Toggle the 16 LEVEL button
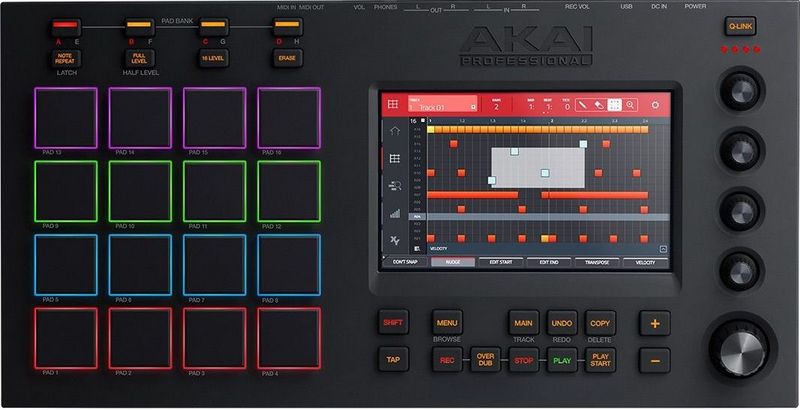 coord(213,58)
